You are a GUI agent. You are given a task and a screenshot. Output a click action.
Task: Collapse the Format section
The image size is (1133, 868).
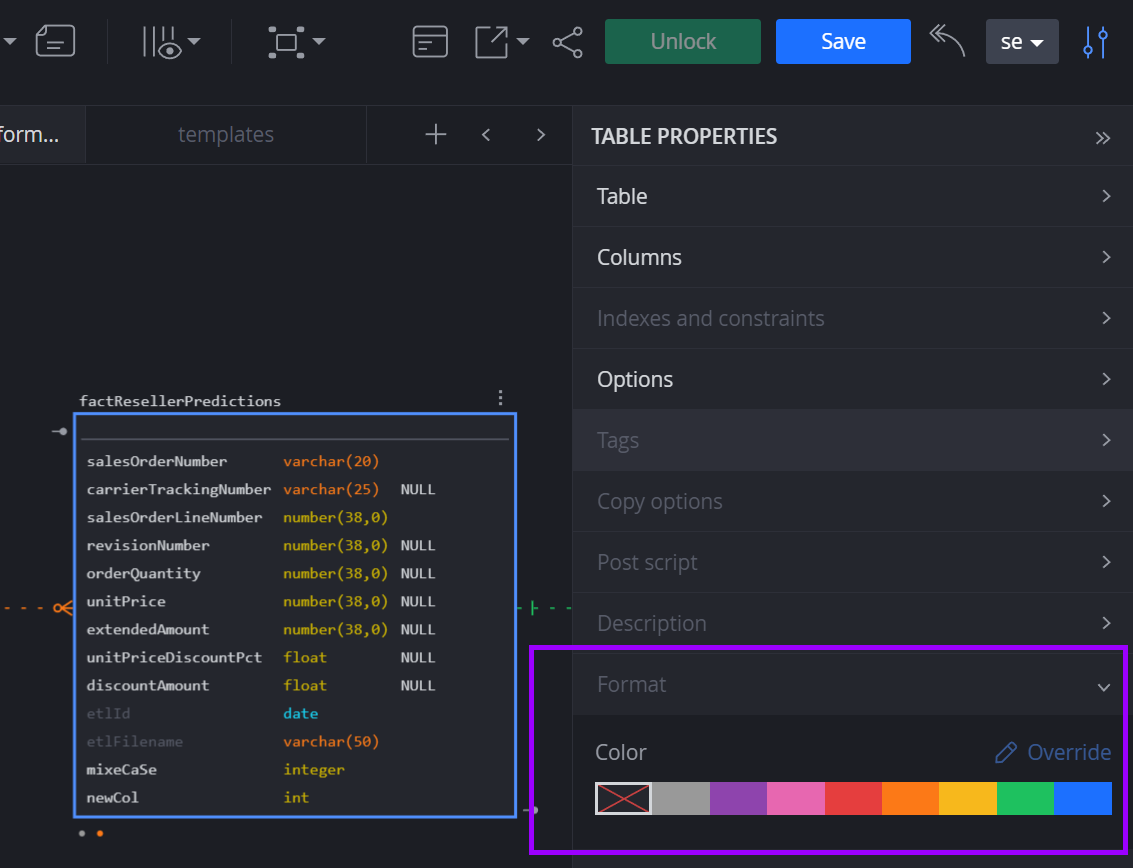click(x=1105, y=688)
